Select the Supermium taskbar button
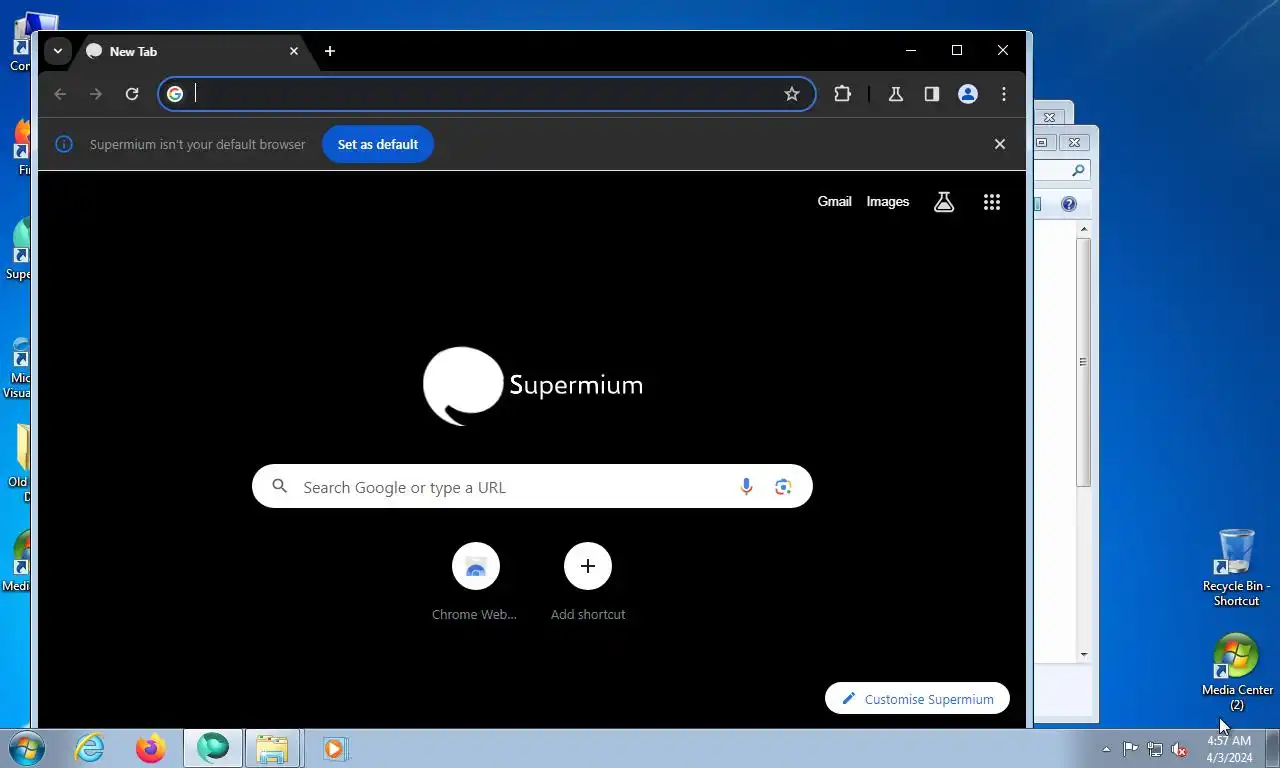The width and height of the screenshot is (1280, 768). (213, 748)
